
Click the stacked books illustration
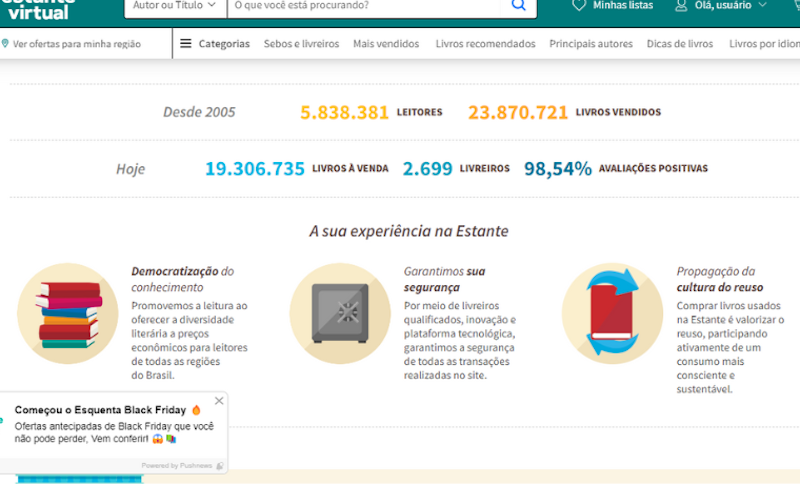pyautogui.click(x=68, y=314)
